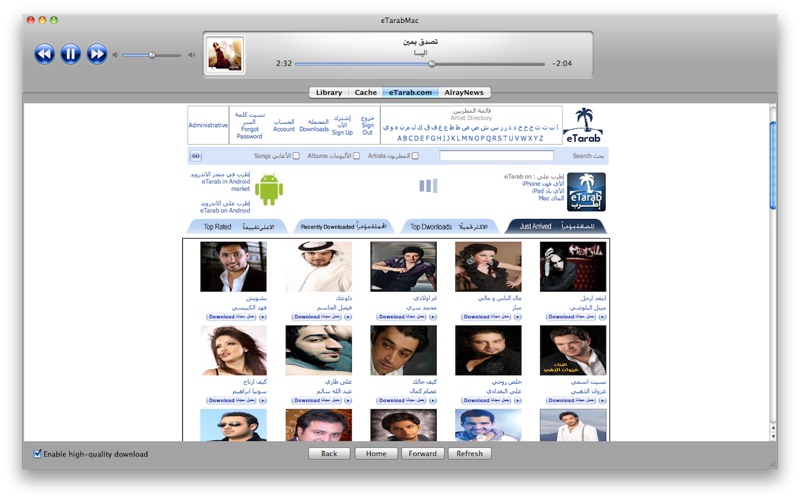
Task: Click the high-volume speaker icon
Action: click(191, 55)
